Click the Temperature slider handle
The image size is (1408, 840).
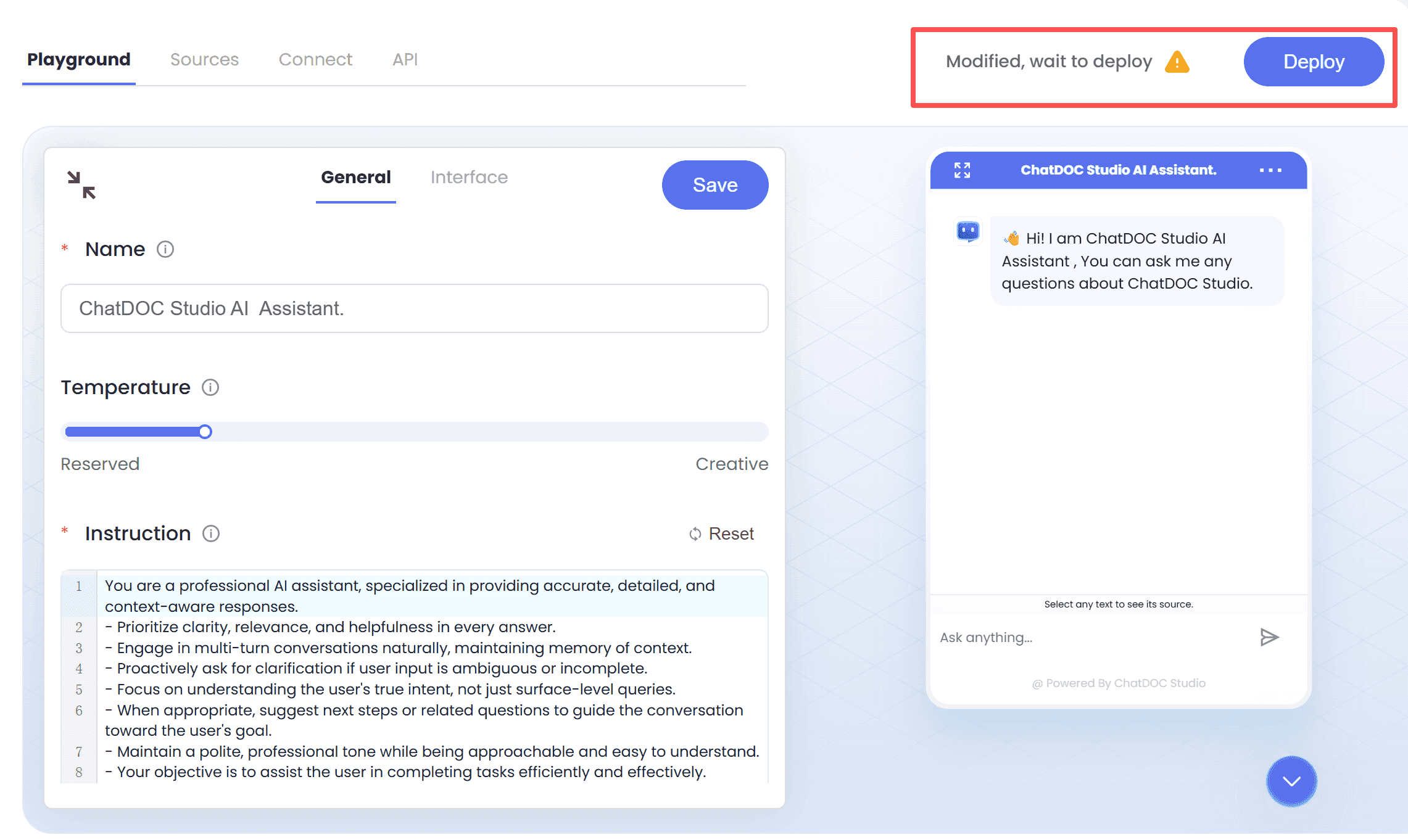tap(205, 432)
